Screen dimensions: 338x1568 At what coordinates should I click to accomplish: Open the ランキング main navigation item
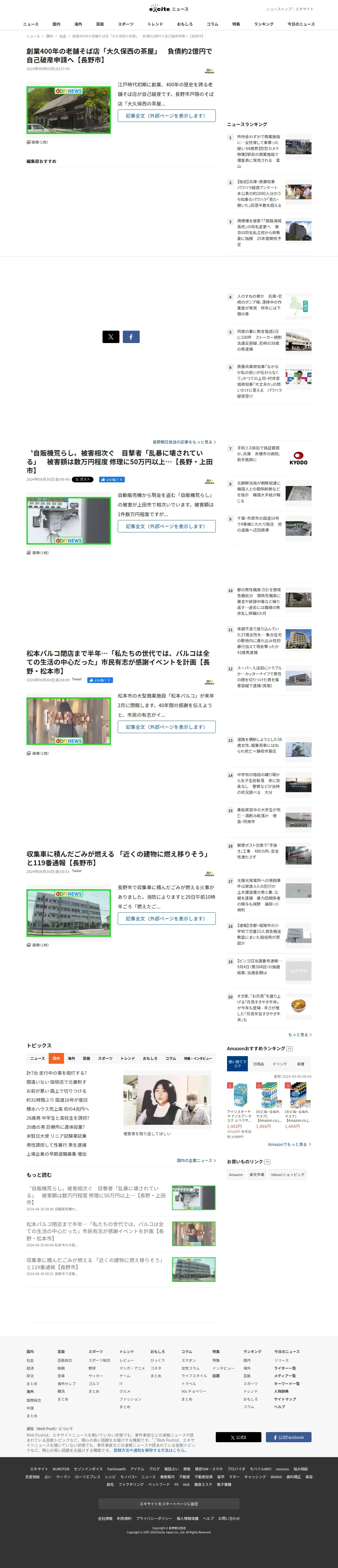pos(264,24)
